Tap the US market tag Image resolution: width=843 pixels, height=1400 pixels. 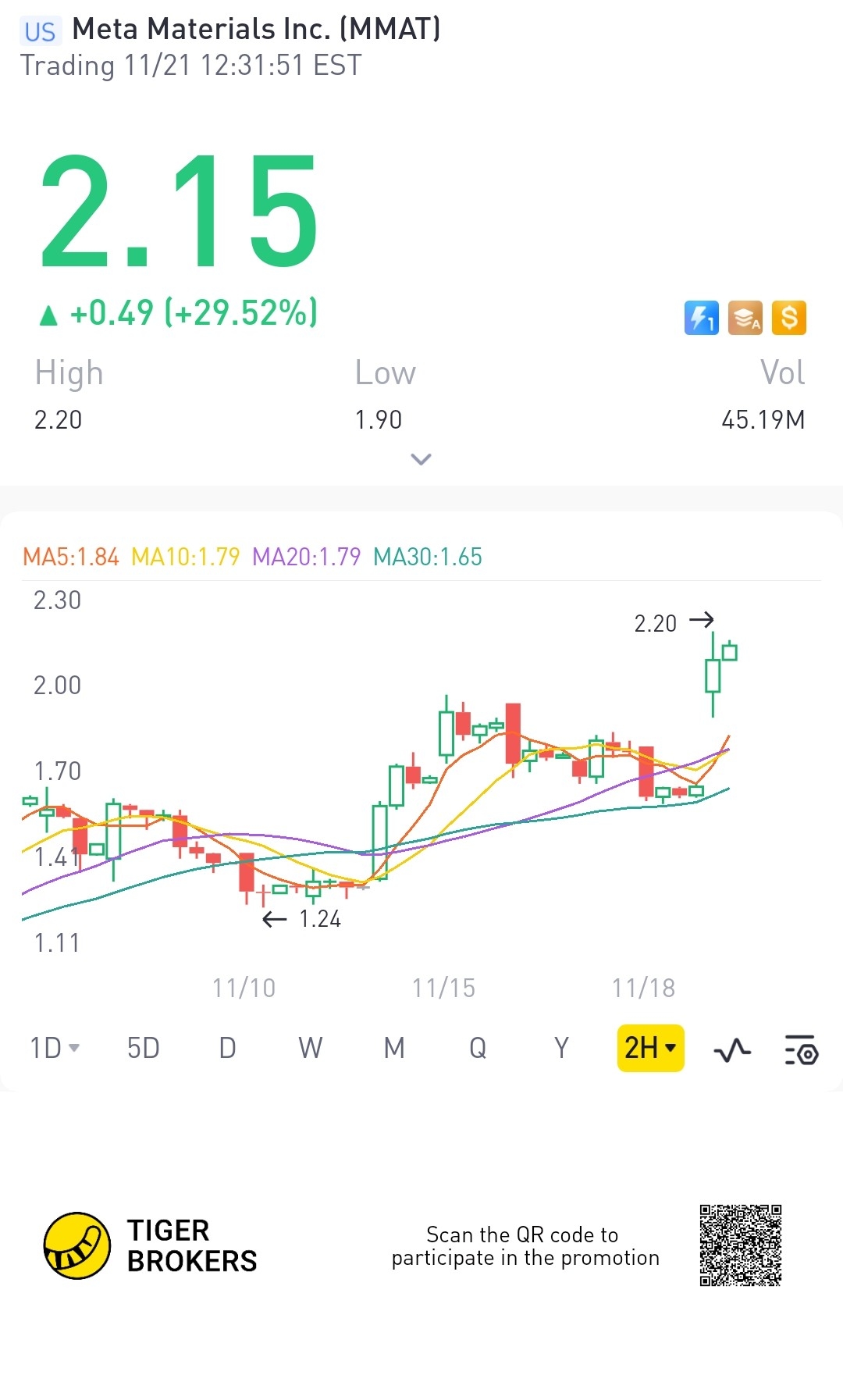(x=40, y=31)
